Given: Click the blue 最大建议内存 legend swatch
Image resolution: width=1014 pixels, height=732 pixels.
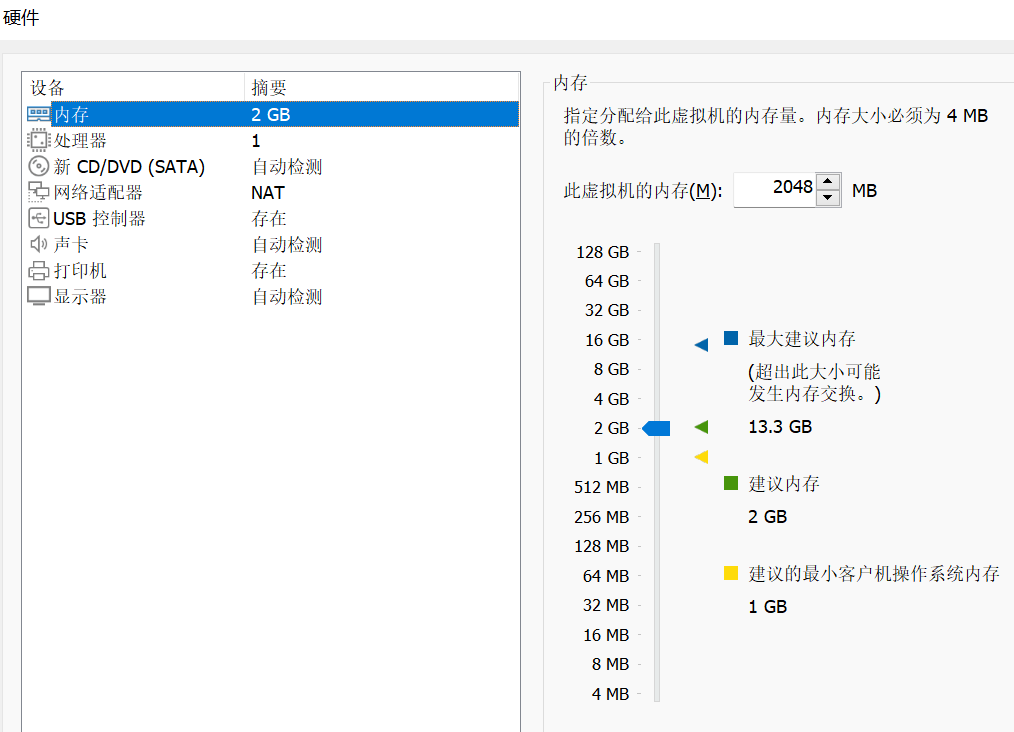Looking at the screenshot, I should pyautogui.click(x=731, y=338).
